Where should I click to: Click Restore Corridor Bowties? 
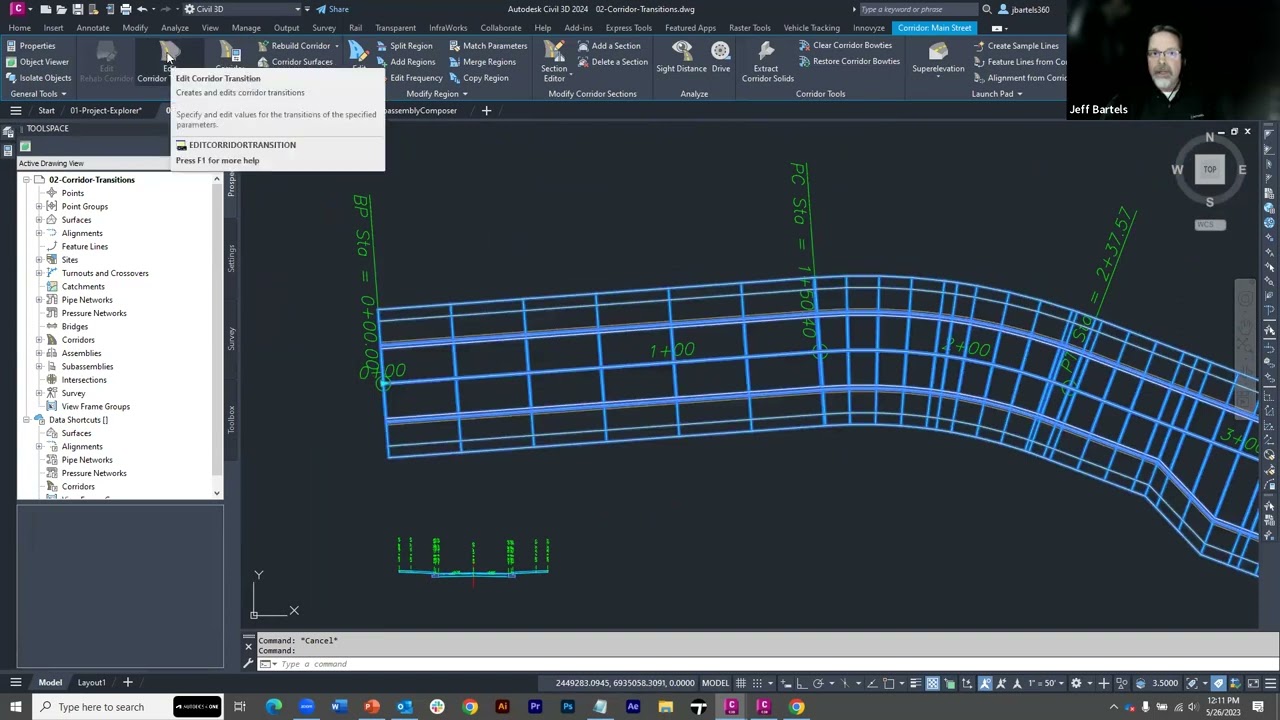click(x=849, y=62)
